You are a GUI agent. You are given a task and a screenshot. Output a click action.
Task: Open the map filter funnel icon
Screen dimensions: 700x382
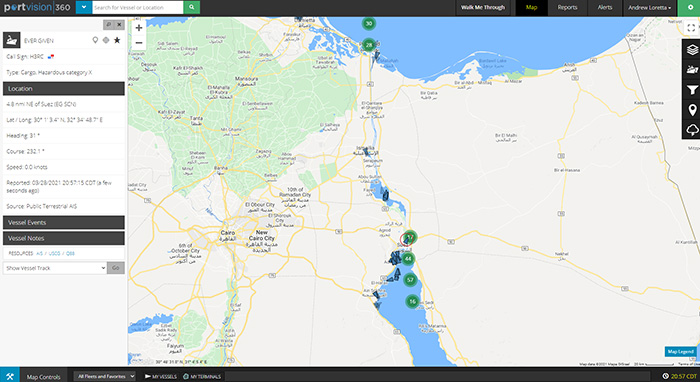coord(692,90)
